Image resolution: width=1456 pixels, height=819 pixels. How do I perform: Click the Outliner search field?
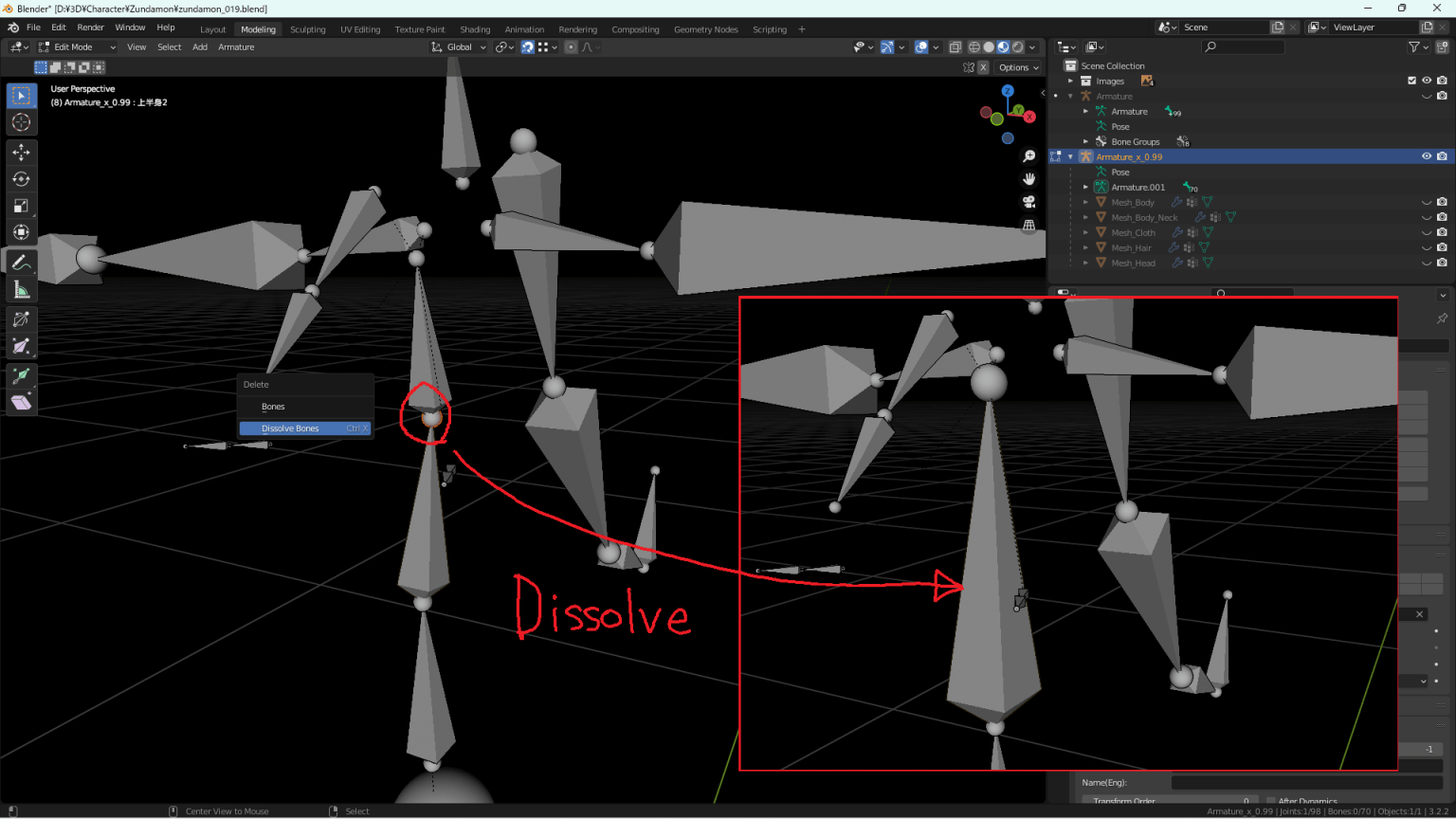(x=1242, y=45)
